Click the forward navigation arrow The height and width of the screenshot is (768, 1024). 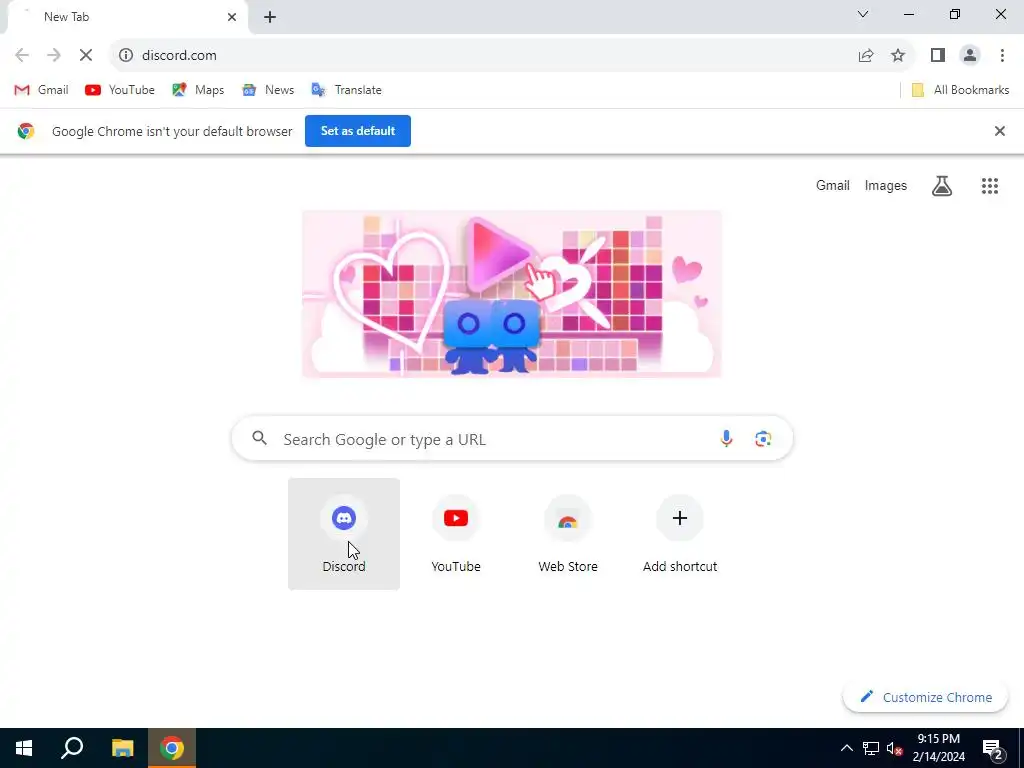[x=54, y=56]
